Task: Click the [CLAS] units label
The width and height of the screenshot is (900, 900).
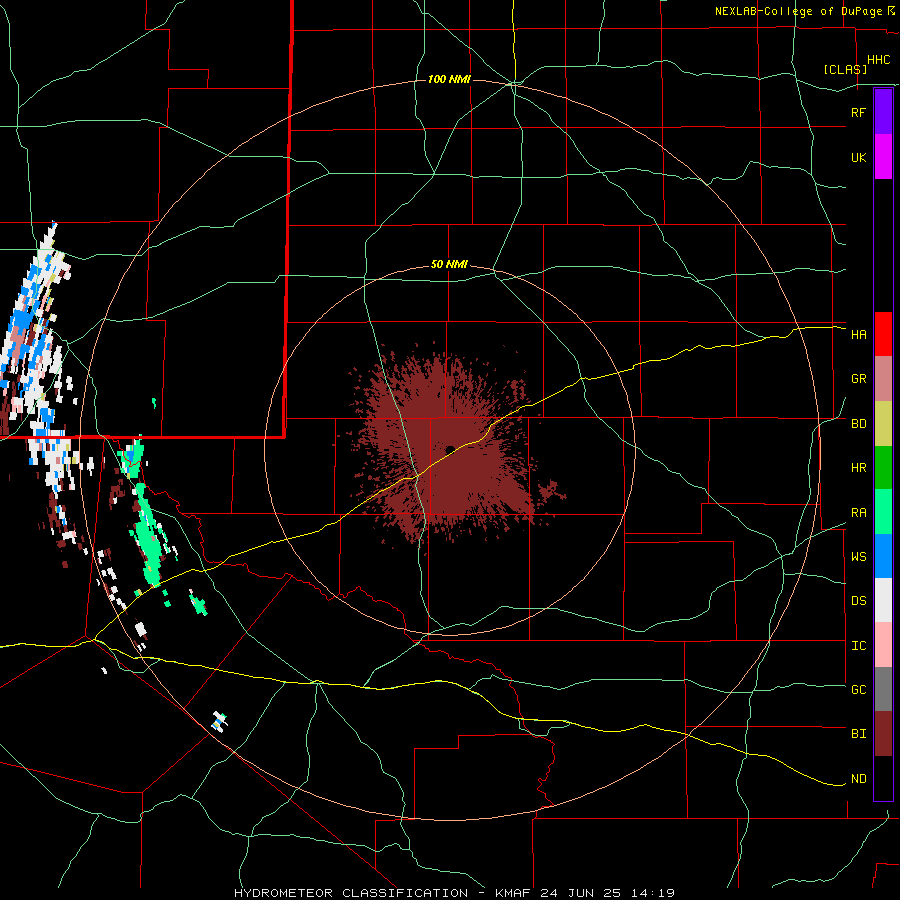Action: point(845,69)
